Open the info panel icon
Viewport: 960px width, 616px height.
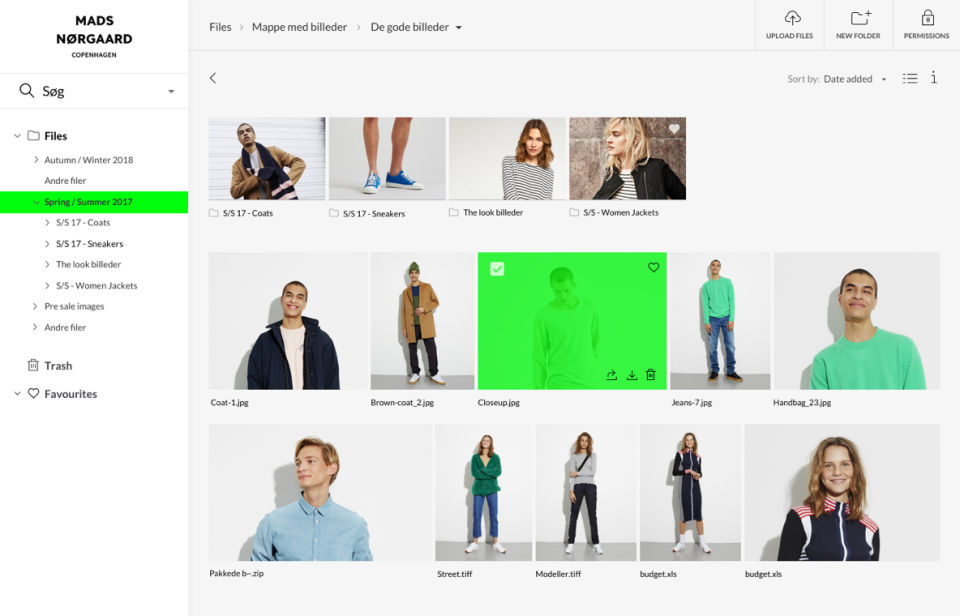[x=934, y=77]
